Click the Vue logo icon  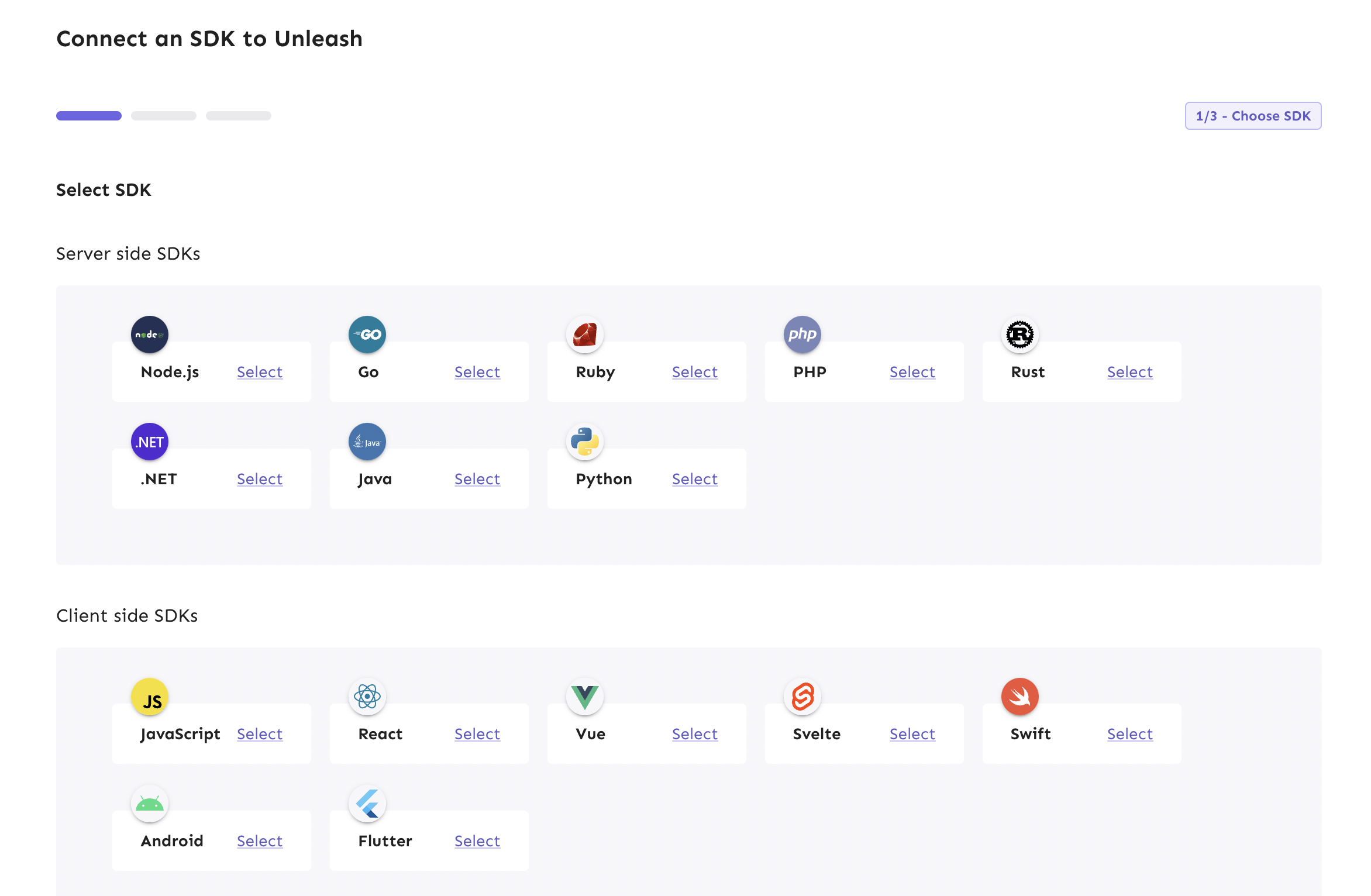(x=585, y=697)
